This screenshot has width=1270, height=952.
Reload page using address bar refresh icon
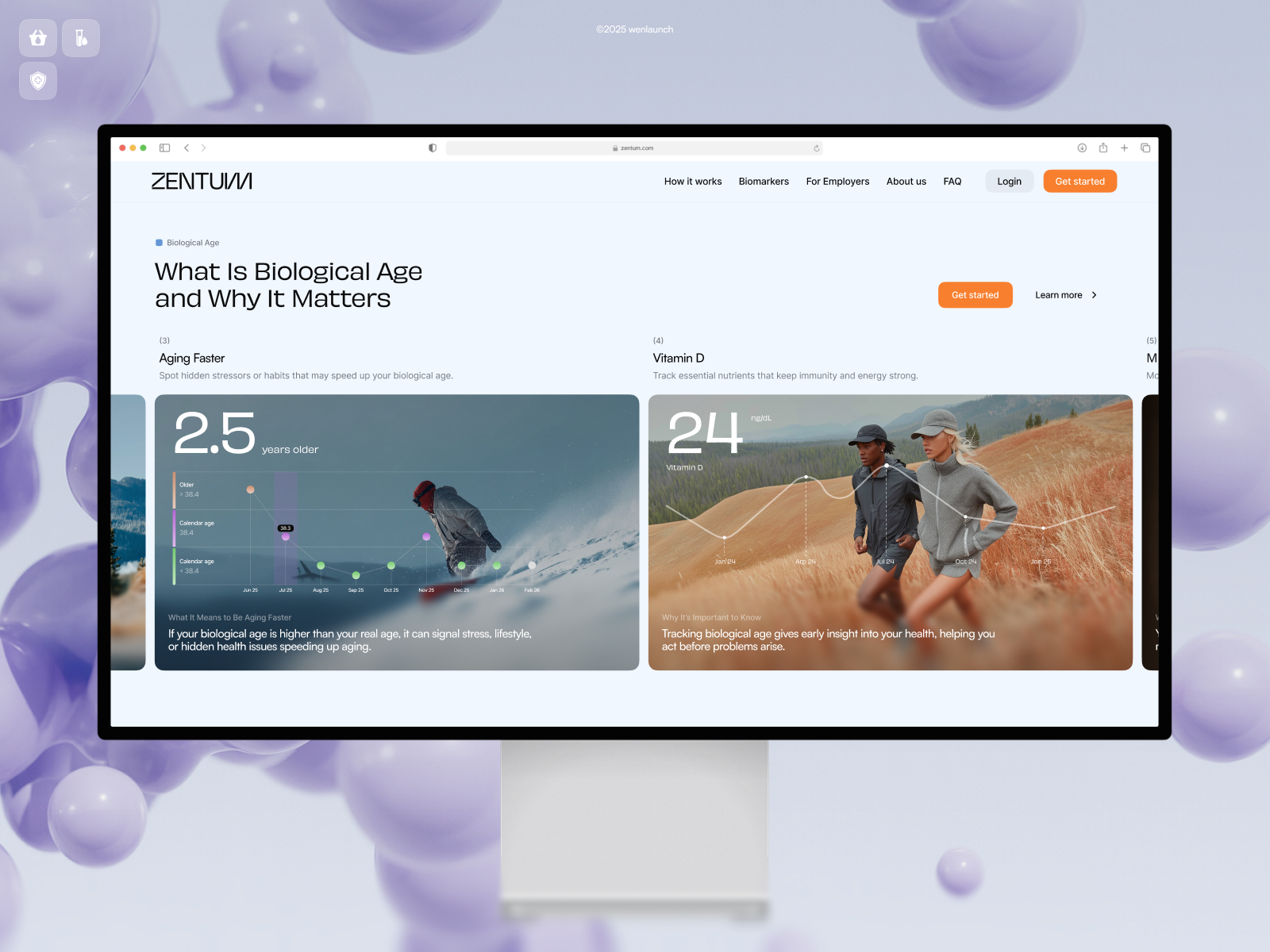tap(816, 148)
